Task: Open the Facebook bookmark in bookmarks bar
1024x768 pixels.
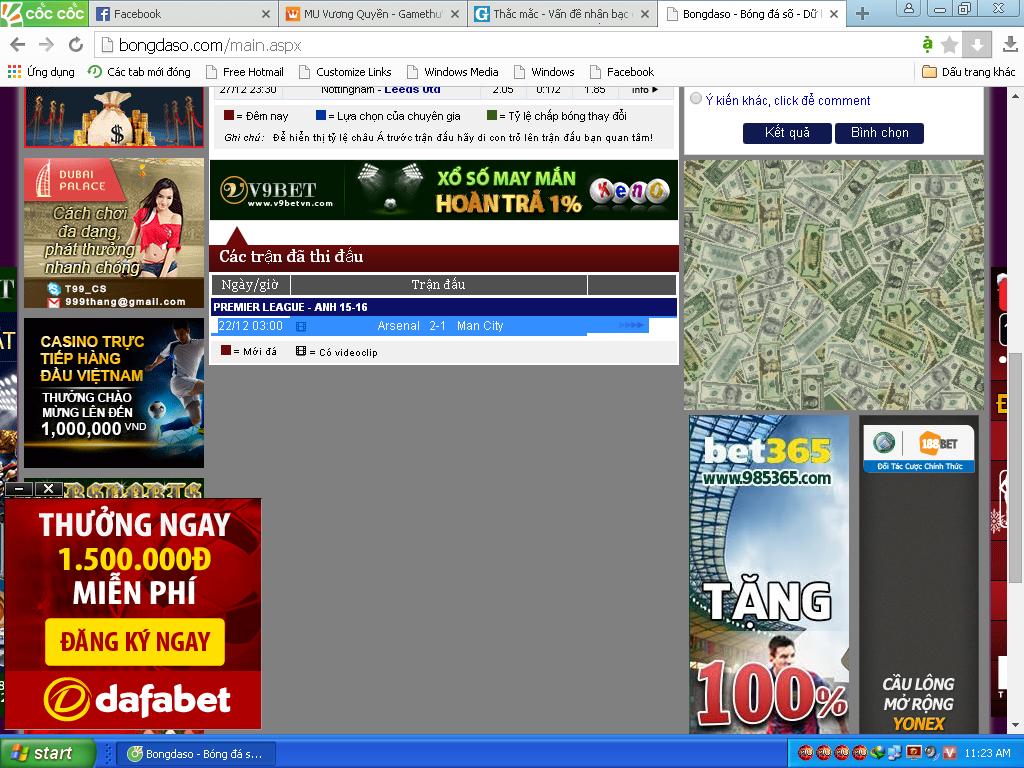Action: tap(622, 72)
